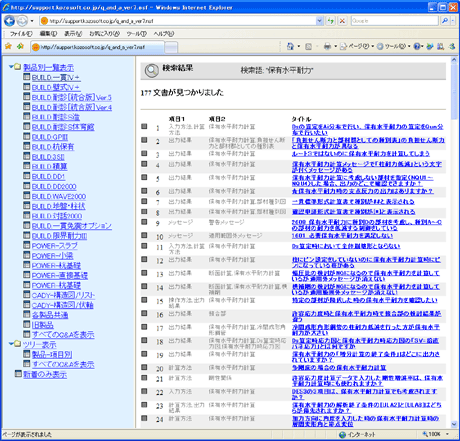Click the table icon beside BUILD.WAVE2000
Viewport: 460px width, 441px height.
[27, 195]
